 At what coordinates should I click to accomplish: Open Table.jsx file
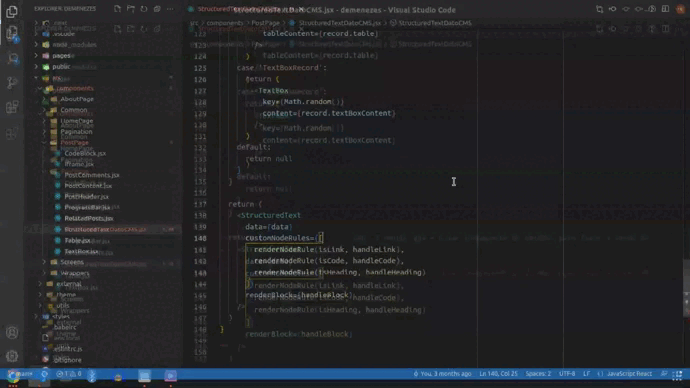77,240
